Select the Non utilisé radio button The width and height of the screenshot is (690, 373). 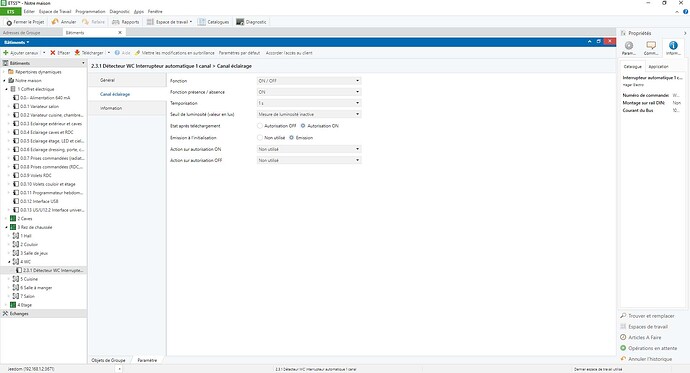pyautogui.click(x=260, y=138)
